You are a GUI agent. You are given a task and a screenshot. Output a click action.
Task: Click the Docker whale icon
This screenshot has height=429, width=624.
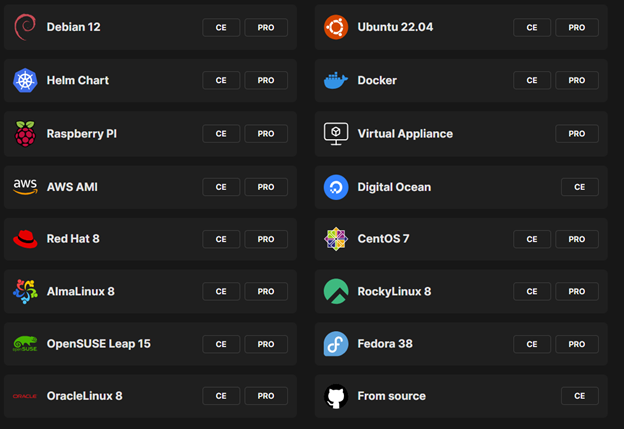click(336, 80)
